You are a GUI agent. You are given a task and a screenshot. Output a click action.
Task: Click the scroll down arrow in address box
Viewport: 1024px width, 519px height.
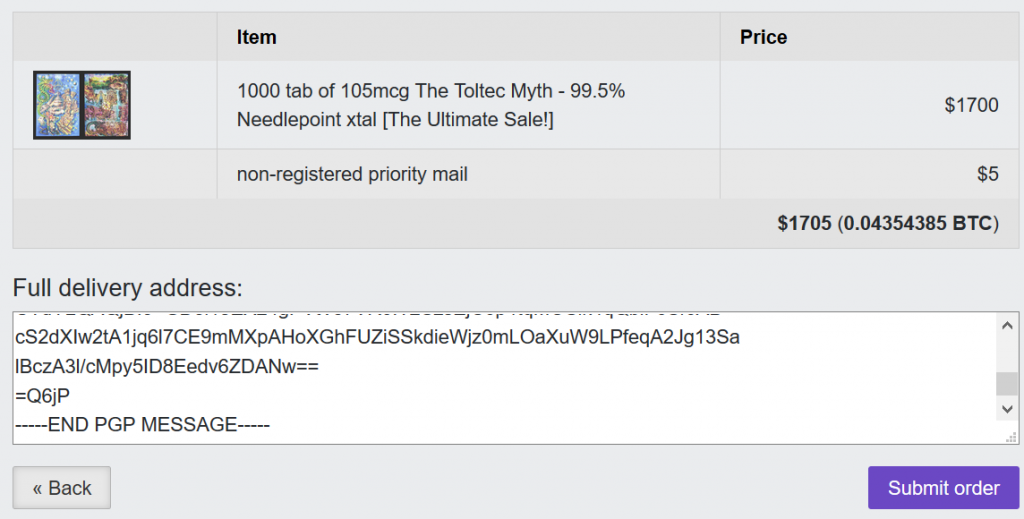pyautogui.click(x=1007, y=409)
